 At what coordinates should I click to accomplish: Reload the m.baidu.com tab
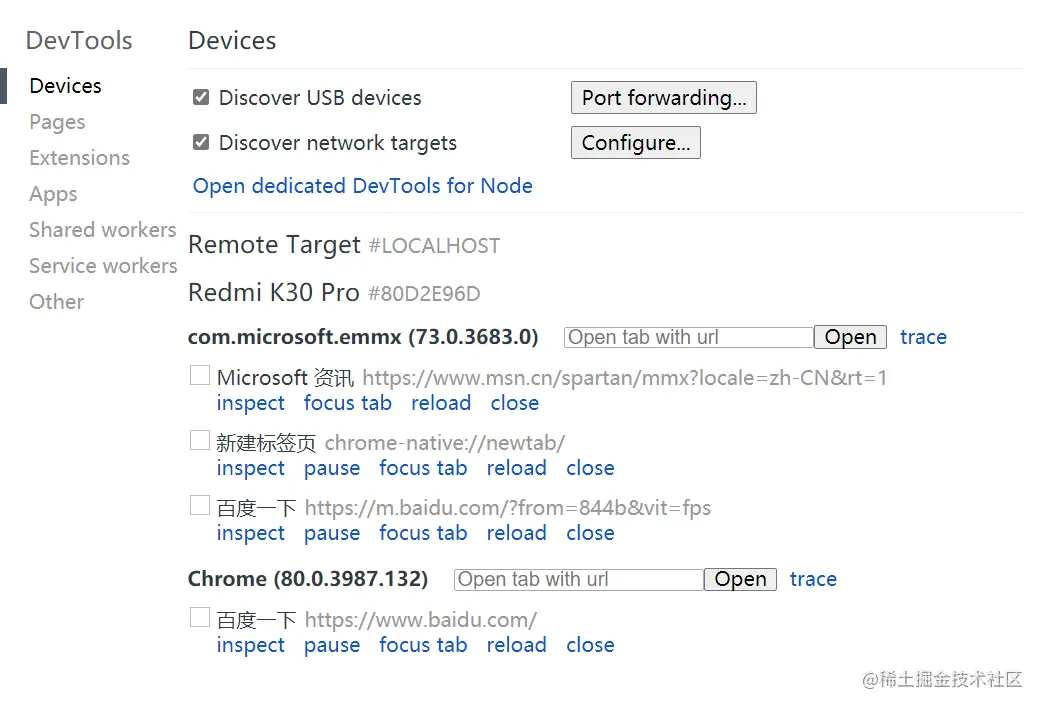[517, 533]
